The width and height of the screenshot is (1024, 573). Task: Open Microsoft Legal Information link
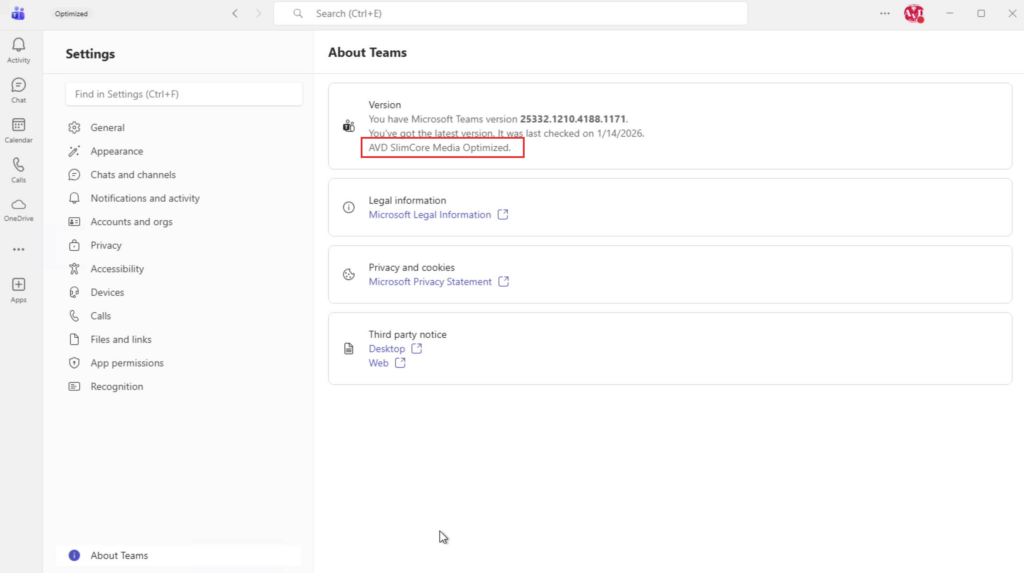click(430, 215)
